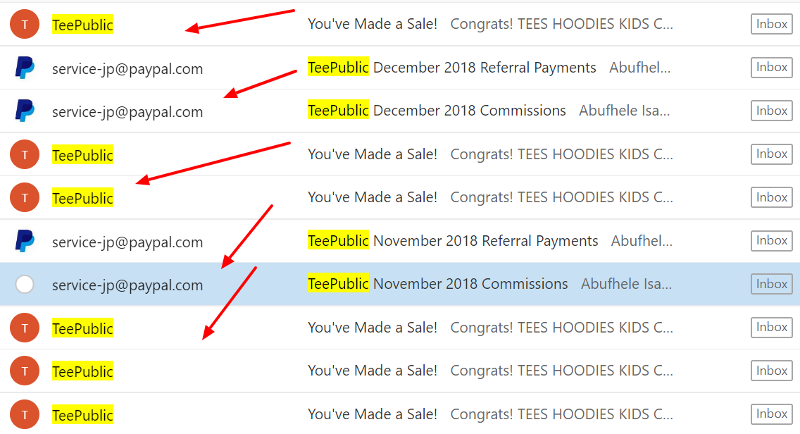800x434 pixels.
Task: Click Inbox tag on November 2018 Referral Payments row
Action: [x=771, y=241]
